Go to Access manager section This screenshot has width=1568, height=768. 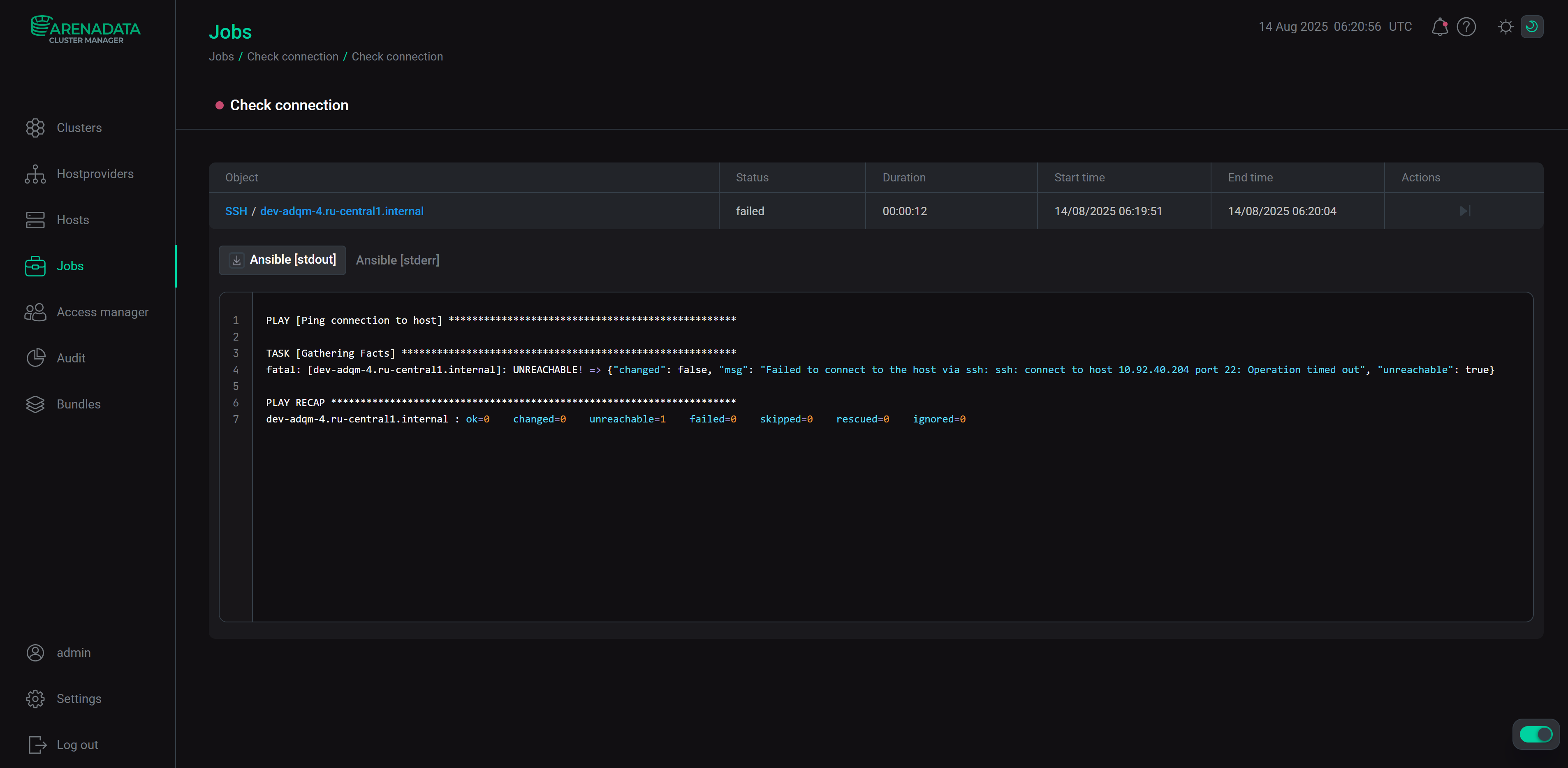(102, 312)
